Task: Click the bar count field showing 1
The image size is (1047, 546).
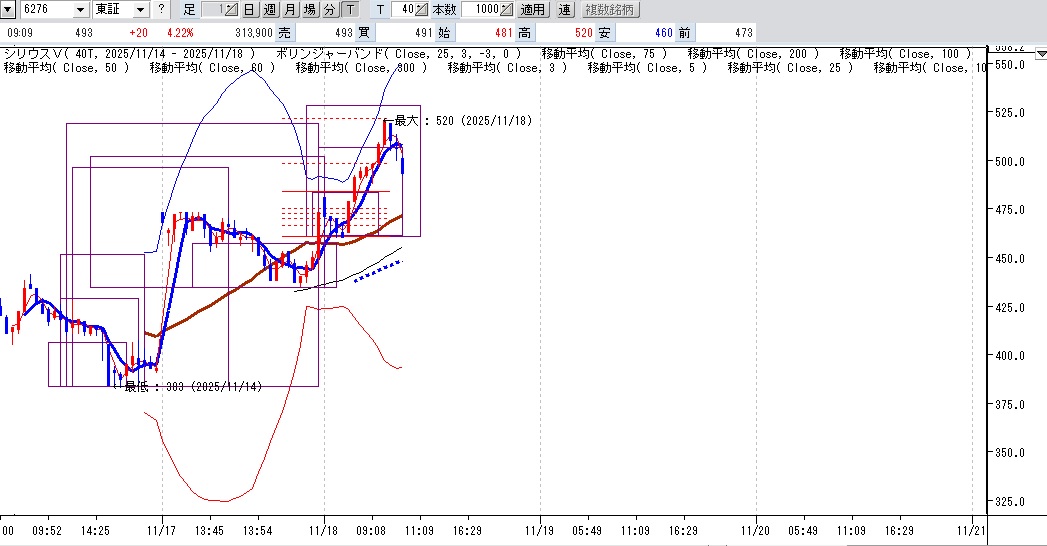Action: pyautogui.click(x=214, y=9)
